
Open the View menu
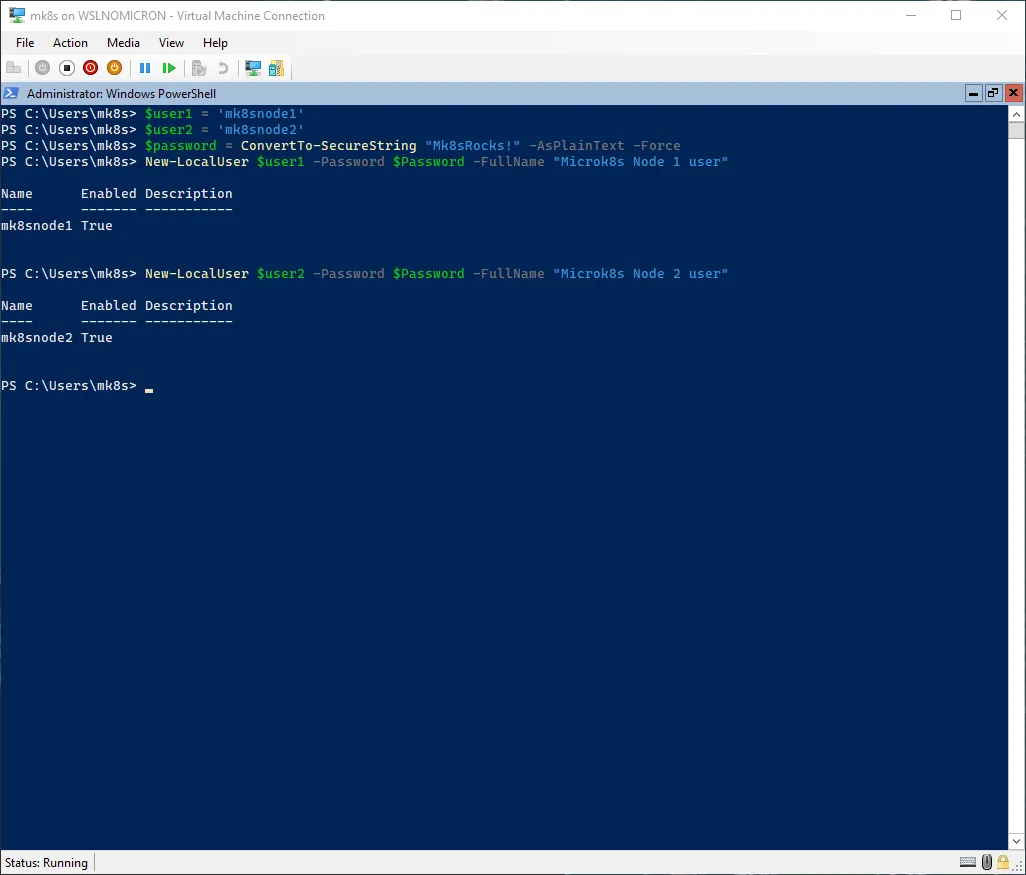[x=171, y=43]
